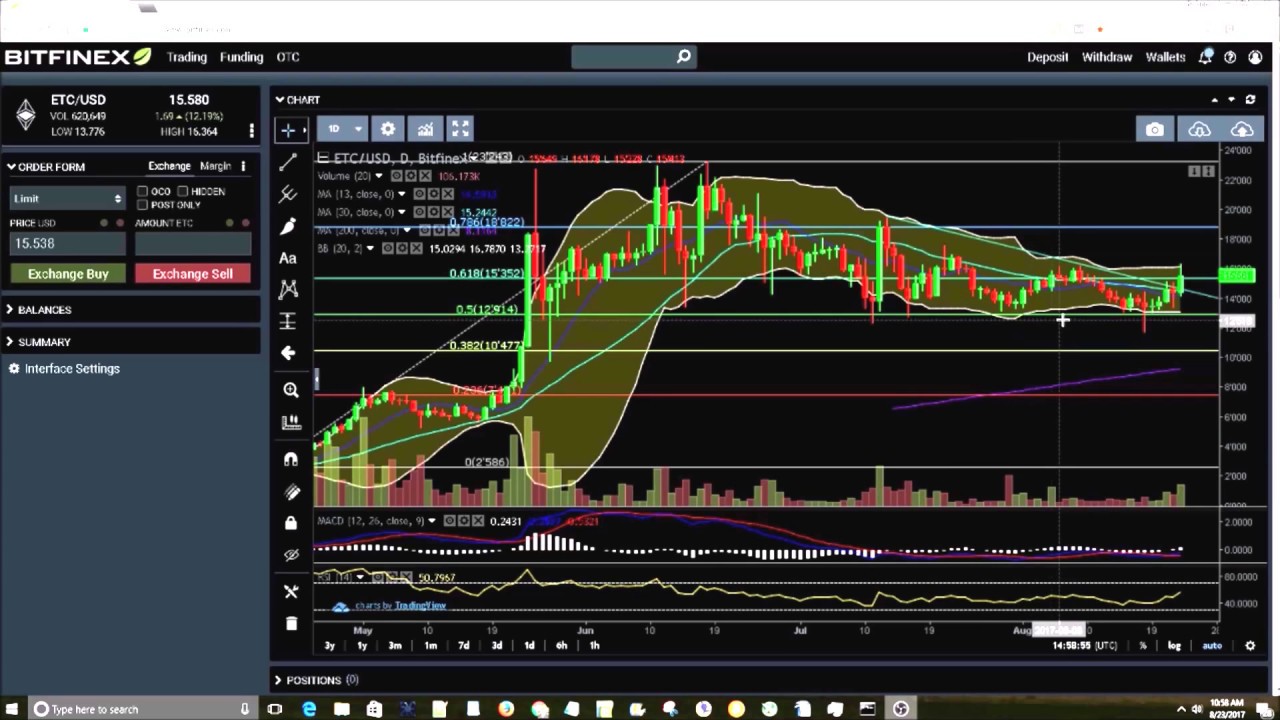Viewport: 1280px width, 720px height.
Task: Select the Aa text annotation tool
Action: [288, 258]
